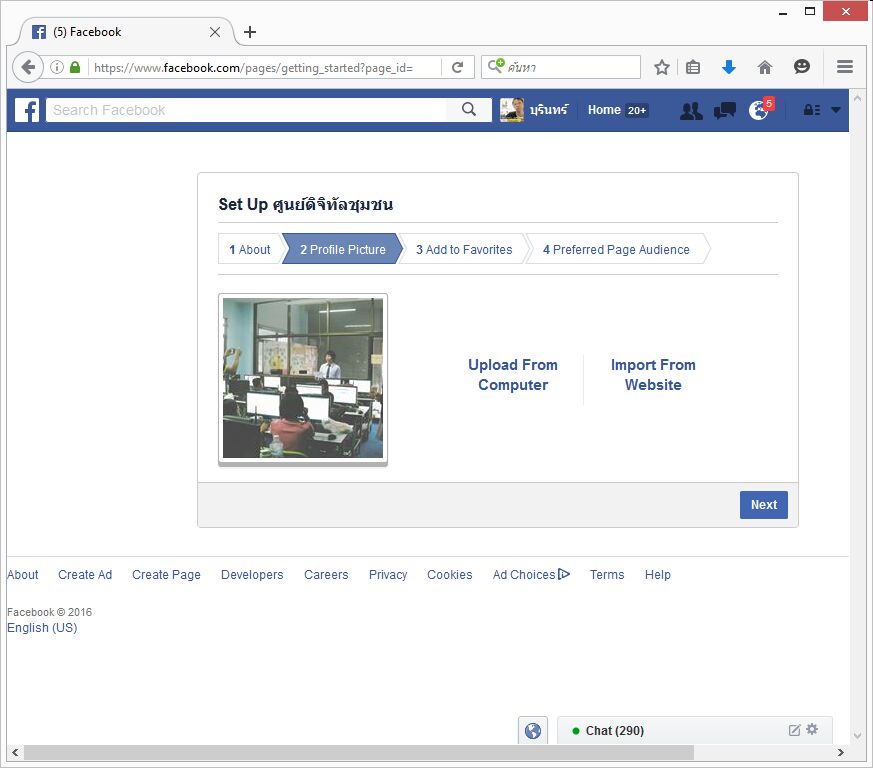Click Upload From Computer link
The height and width of the screenshot is (768, 873).
[513, 375]
